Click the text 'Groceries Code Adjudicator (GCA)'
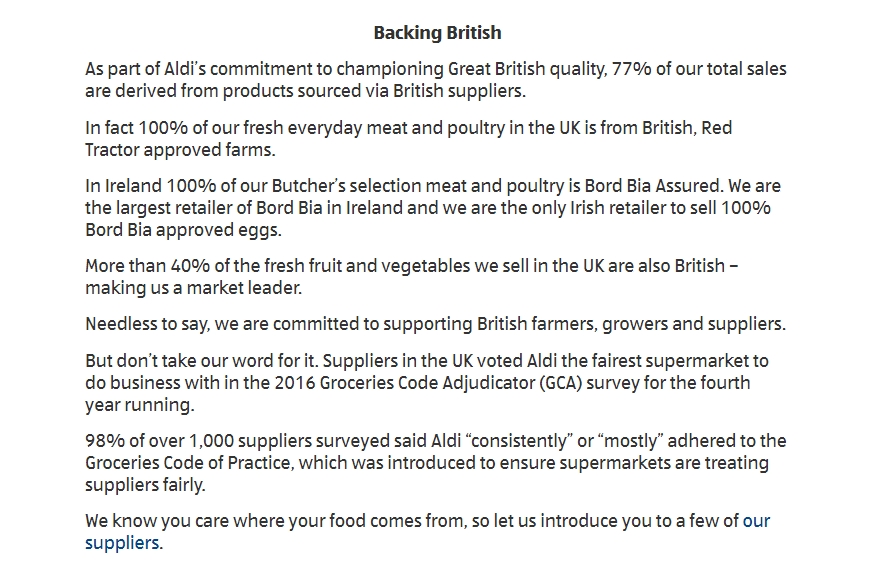 pos(450,382)
